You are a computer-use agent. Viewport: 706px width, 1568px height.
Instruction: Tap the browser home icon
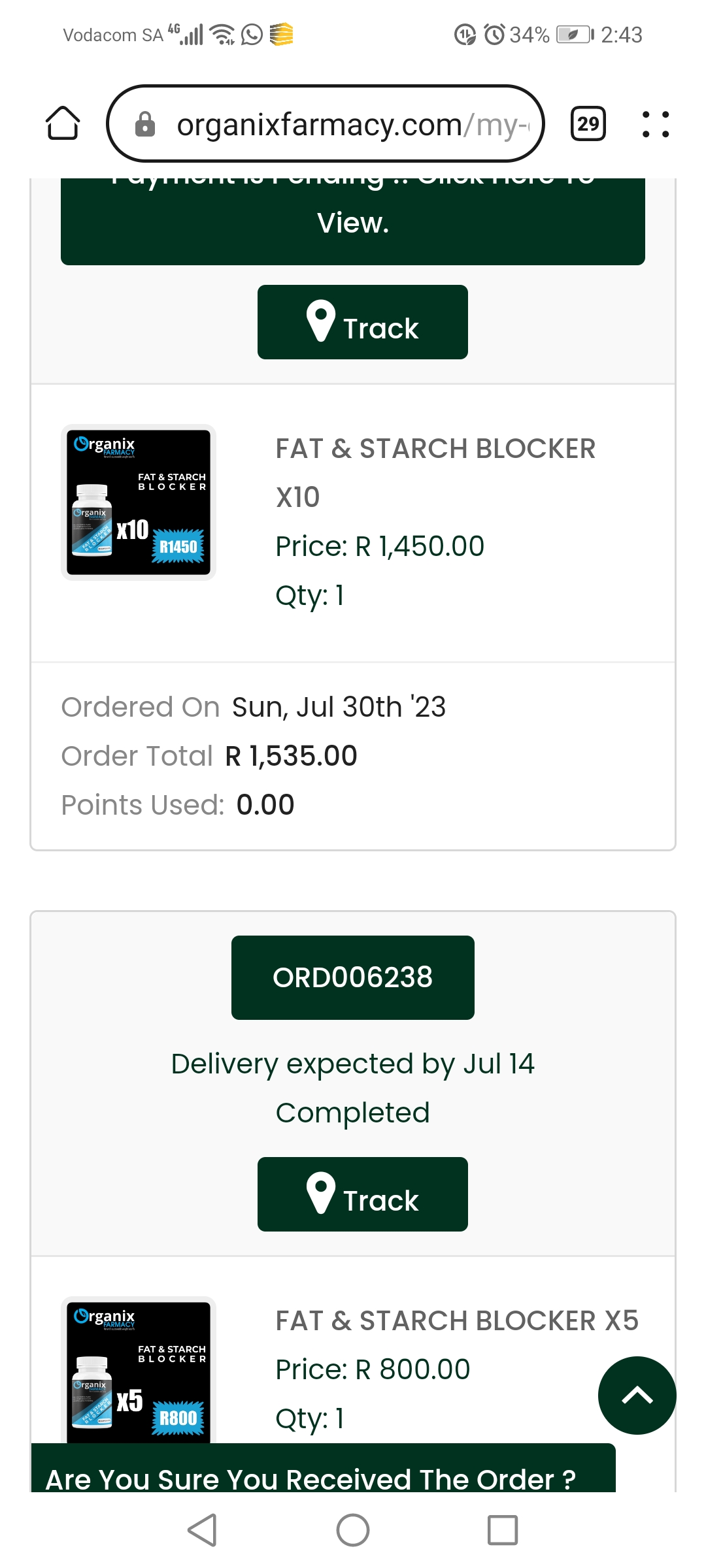tap(63, 123)
